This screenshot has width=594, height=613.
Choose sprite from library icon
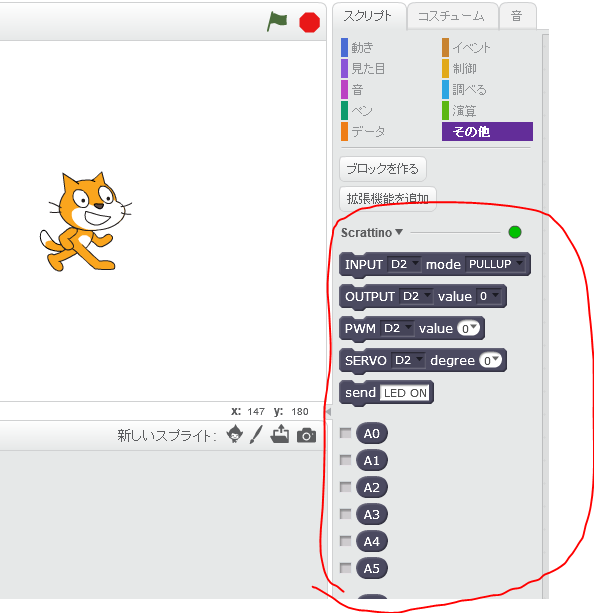click(x=235, y=434)
